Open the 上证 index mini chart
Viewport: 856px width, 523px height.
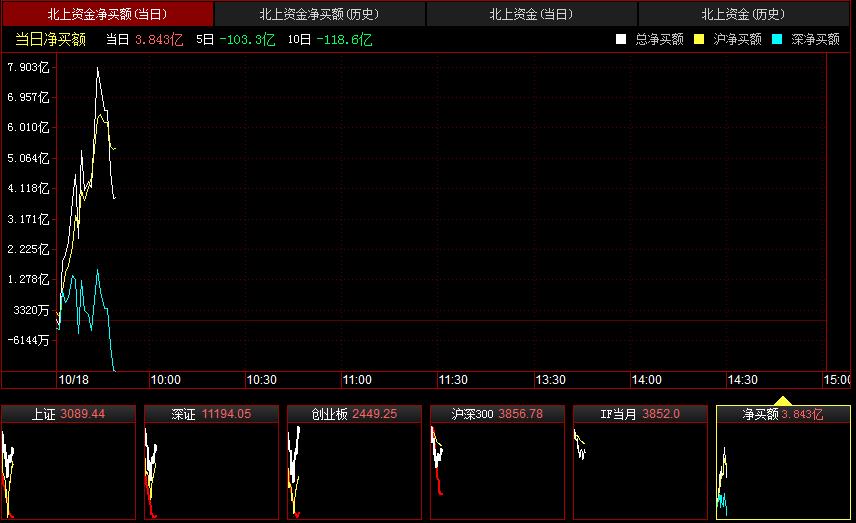pos(68,463)
